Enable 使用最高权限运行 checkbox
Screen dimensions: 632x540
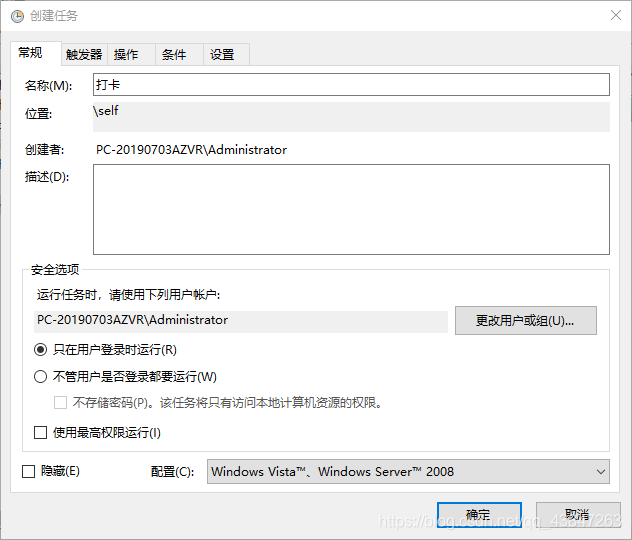click(40, 433)
